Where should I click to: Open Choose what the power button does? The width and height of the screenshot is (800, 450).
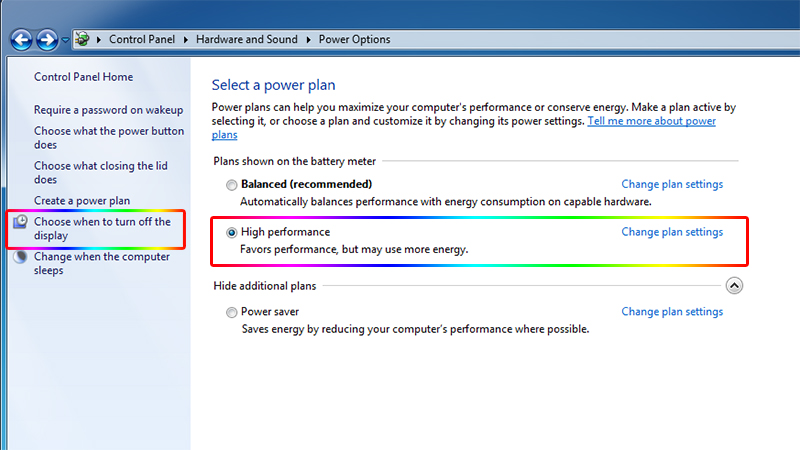coord(109,138)
